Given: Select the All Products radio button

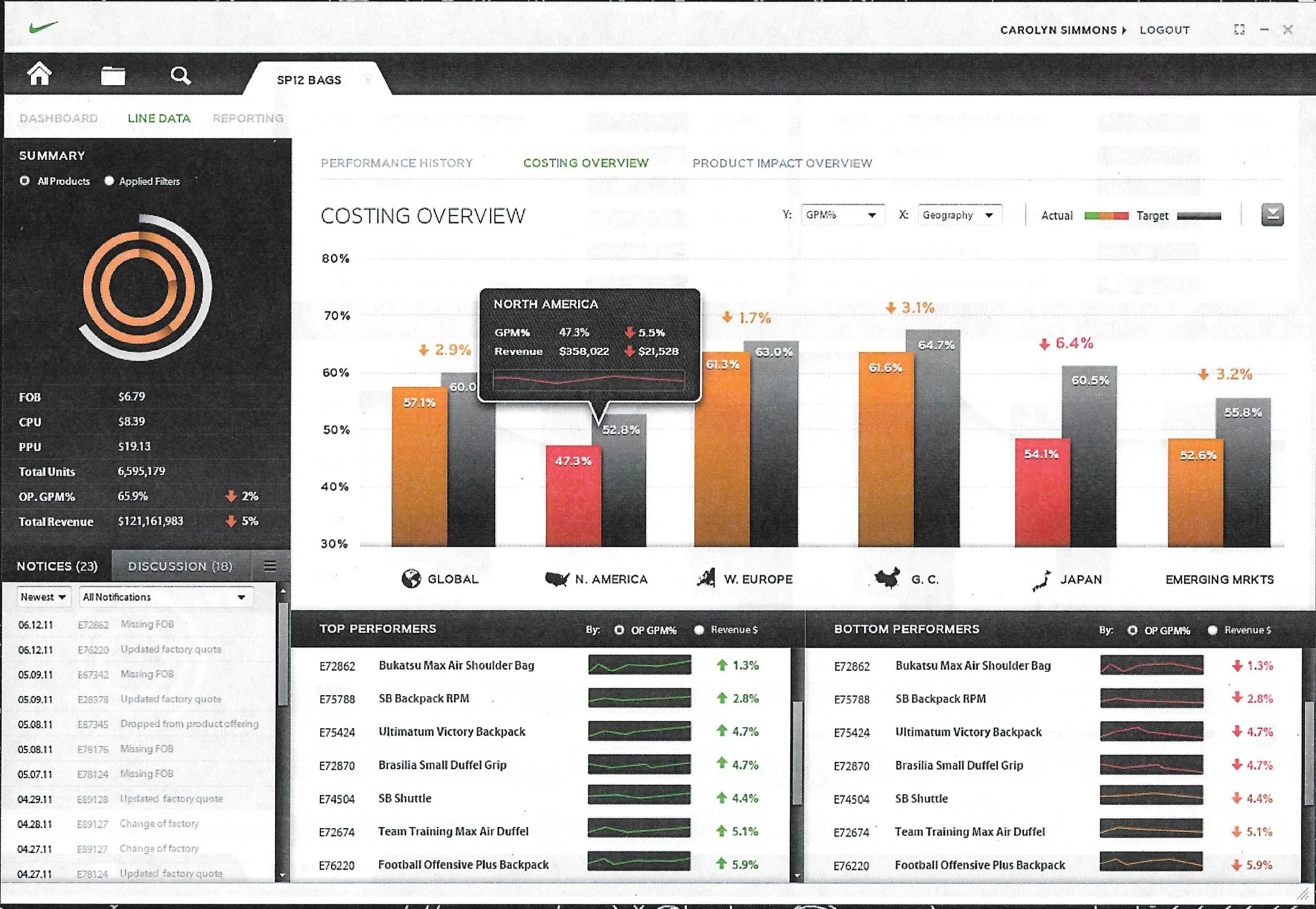Looking at the screenshot, I should coord(24,180).
